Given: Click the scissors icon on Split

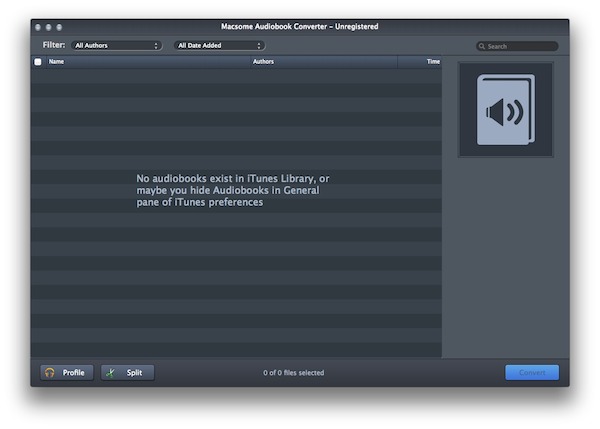Looking at the screenshot, I should [x=111, y=372].
